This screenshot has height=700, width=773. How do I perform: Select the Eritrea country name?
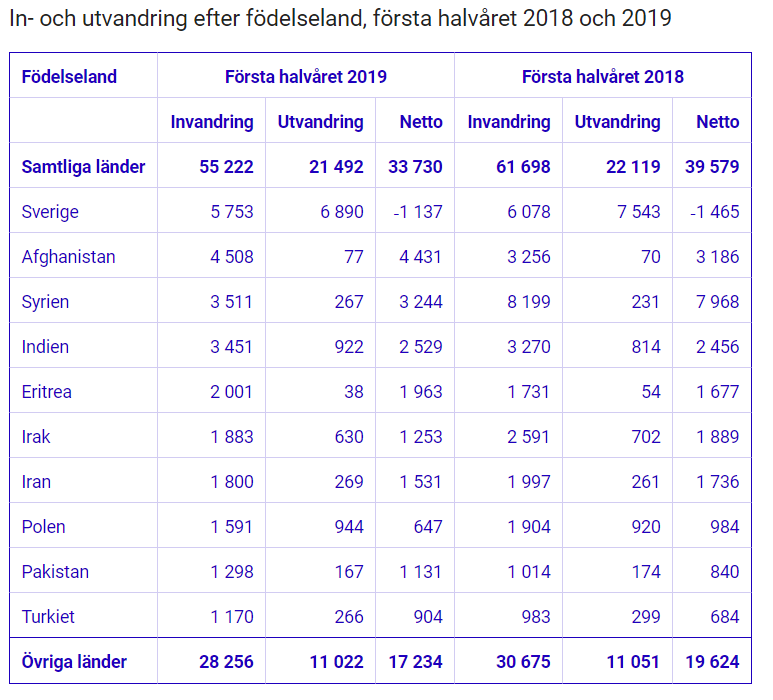47,392
